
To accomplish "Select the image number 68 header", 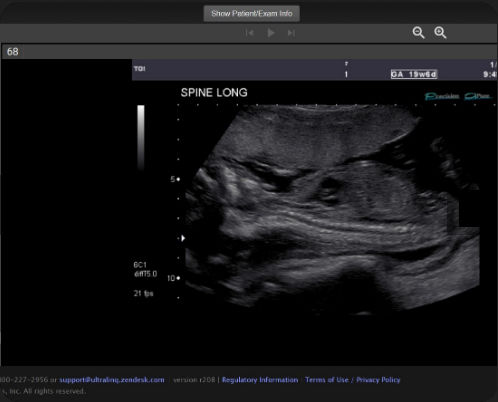I will [13, 52].
